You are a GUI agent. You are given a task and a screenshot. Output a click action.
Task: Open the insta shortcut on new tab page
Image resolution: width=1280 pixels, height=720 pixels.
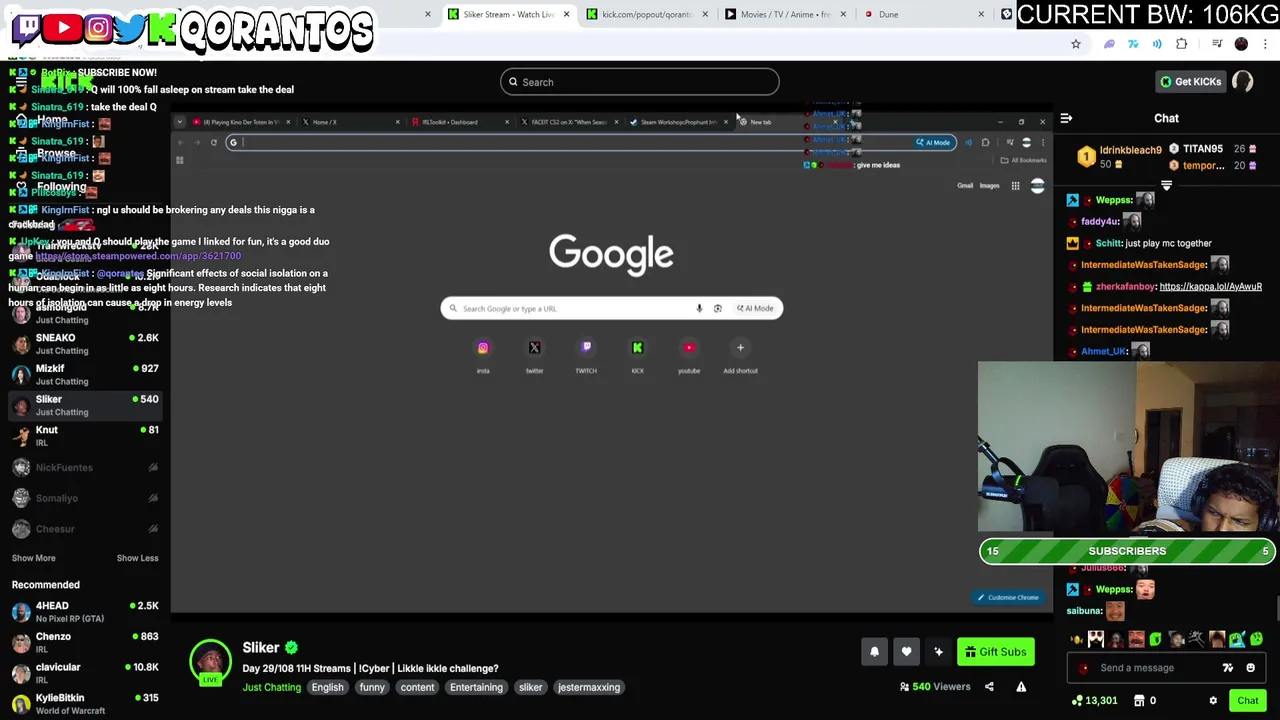pos(483,356)
